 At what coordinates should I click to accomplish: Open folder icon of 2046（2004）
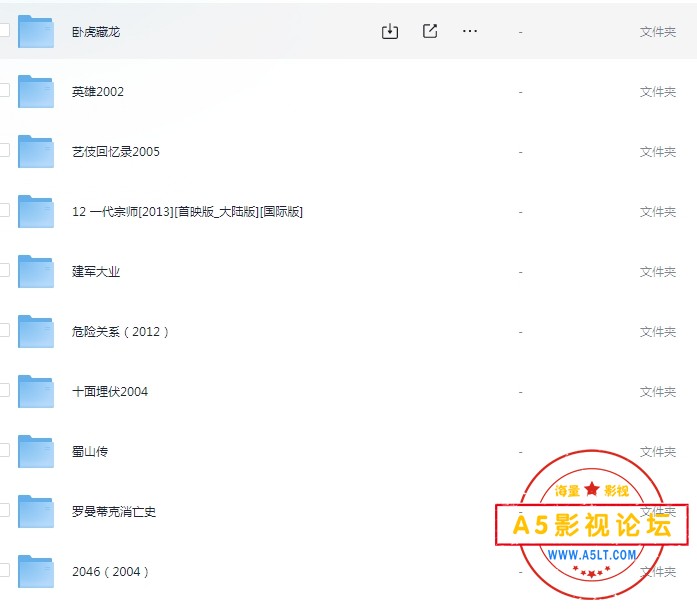point(36,572)
